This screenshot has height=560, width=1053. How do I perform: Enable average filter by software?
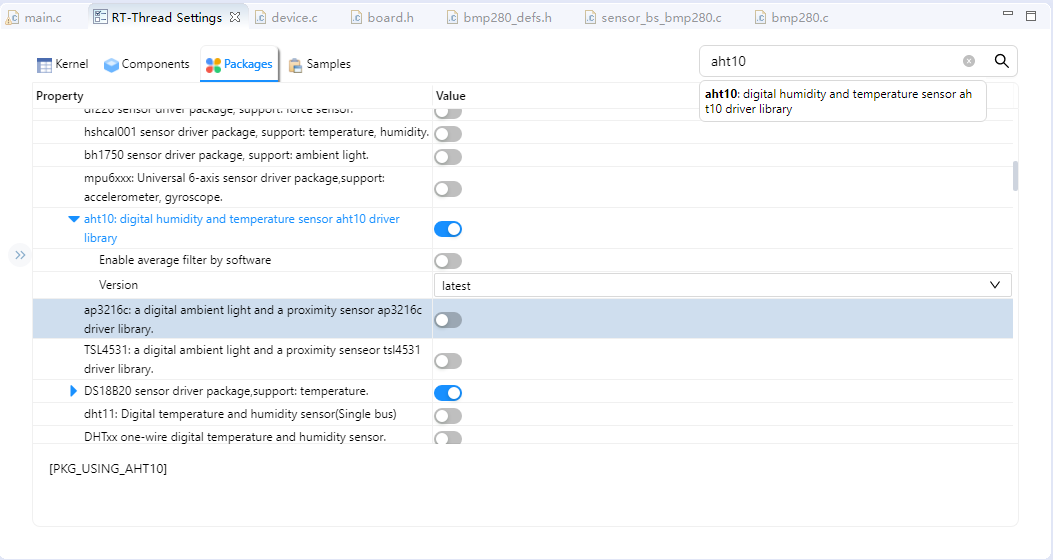pyautogui.click(x=448, y=261)
